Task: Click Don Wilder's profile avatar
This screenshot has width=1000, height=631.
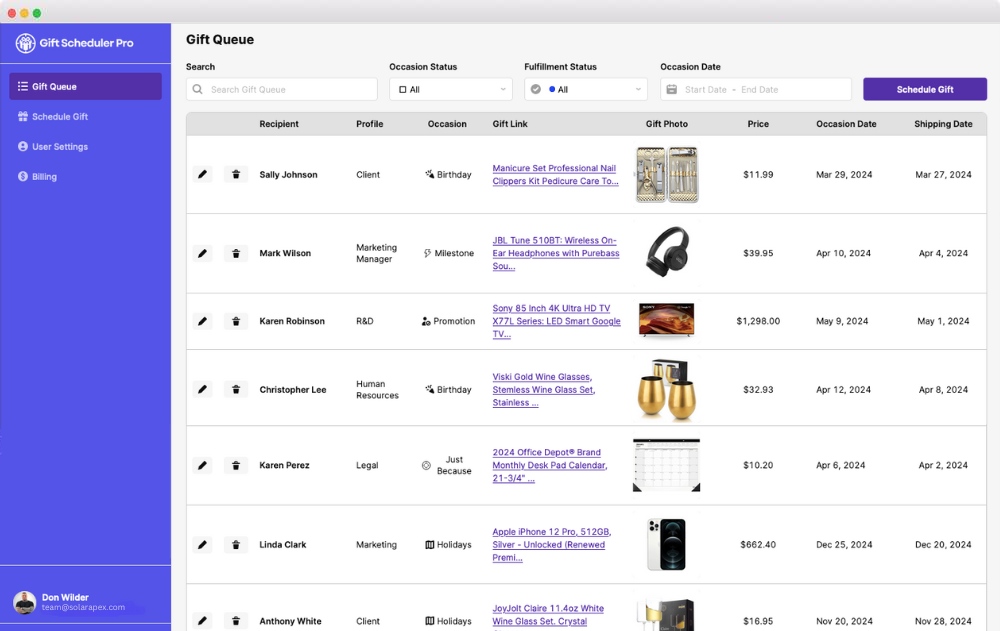Action: (25, 602)
